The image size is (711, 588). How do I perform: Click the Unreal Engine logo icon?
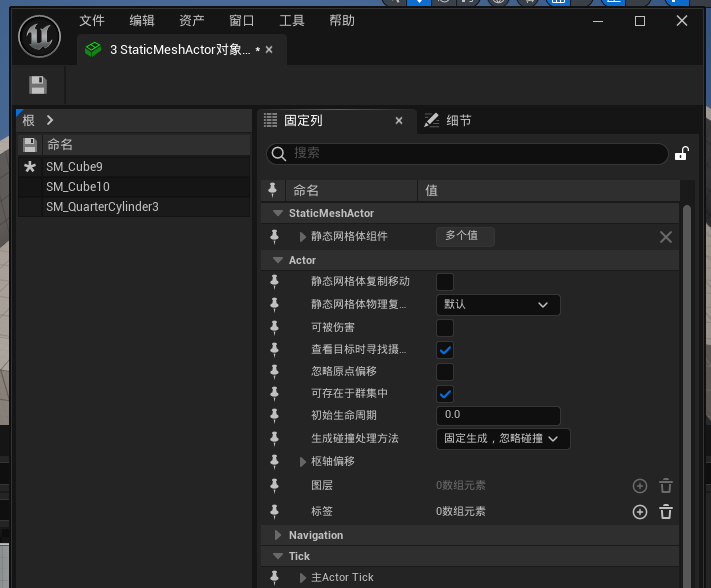tap(41, 38)
